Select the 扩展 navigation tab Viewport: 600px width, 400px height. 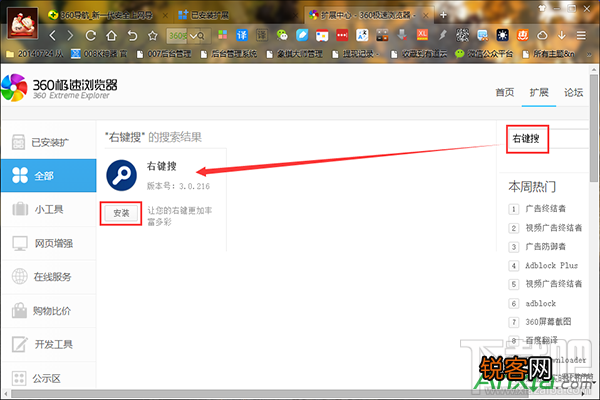(x=539, y=92)
